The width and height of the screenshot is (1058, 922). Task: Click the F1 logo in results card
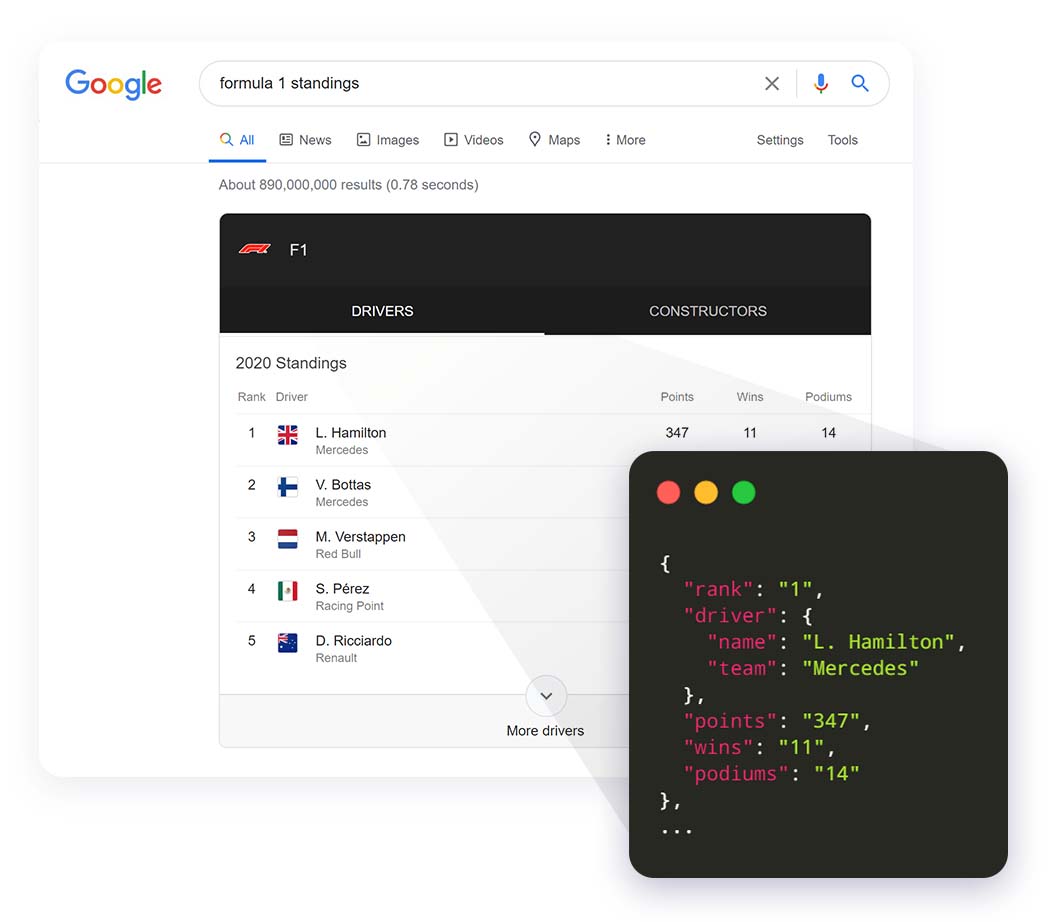[255, 249]
